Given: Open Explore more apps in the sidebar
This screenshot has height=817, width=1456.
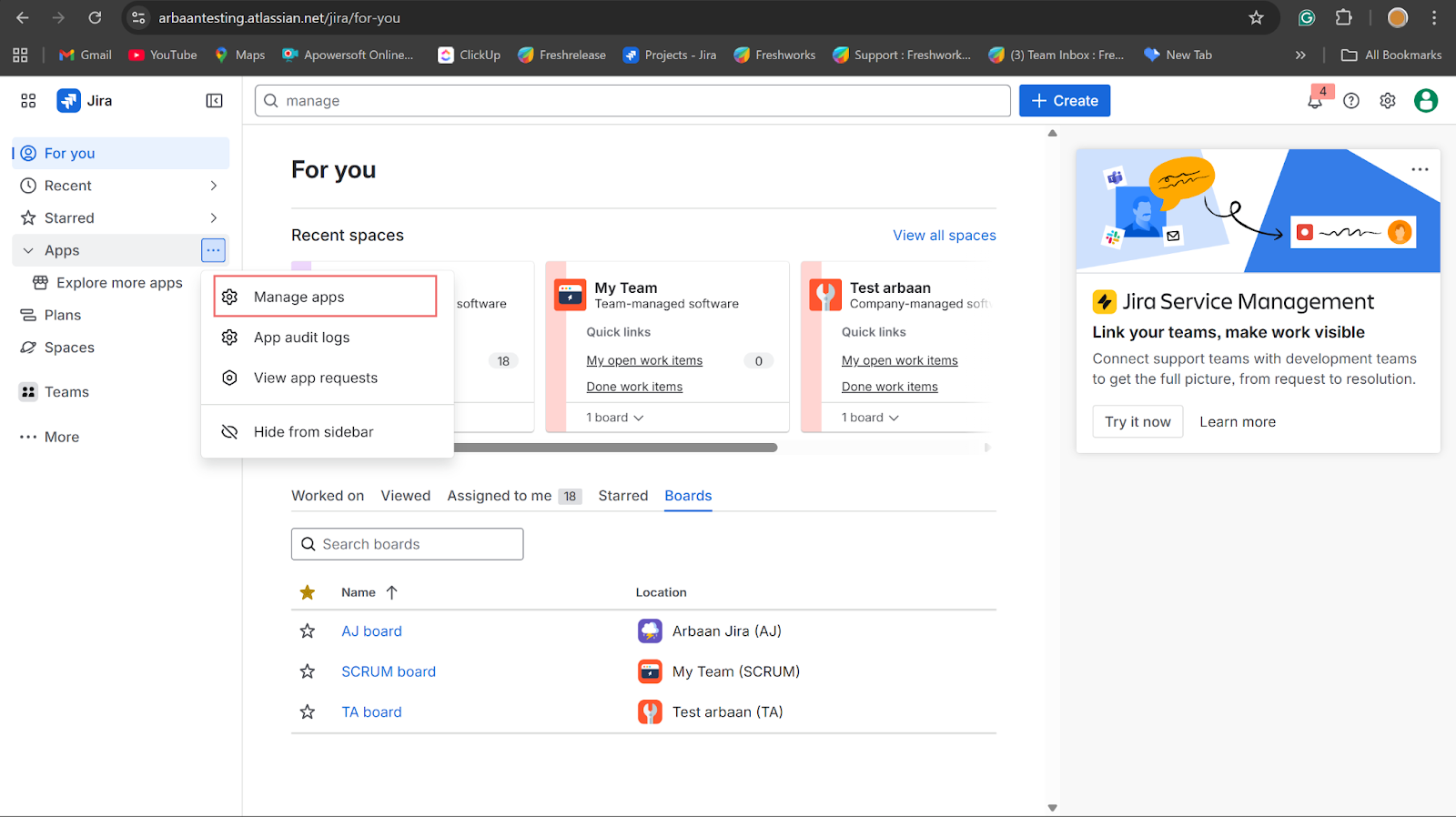Looking at the screenshot, I should pos(119,283).
